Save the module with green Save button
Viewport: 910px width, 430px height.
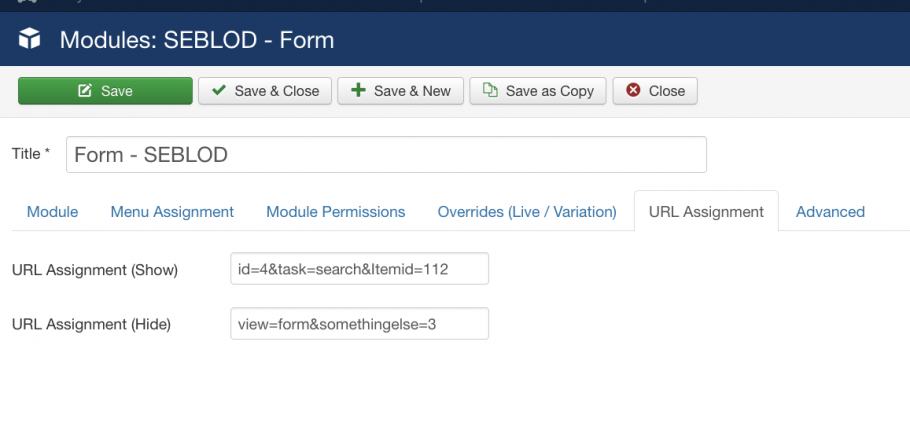tap(105, 91)
